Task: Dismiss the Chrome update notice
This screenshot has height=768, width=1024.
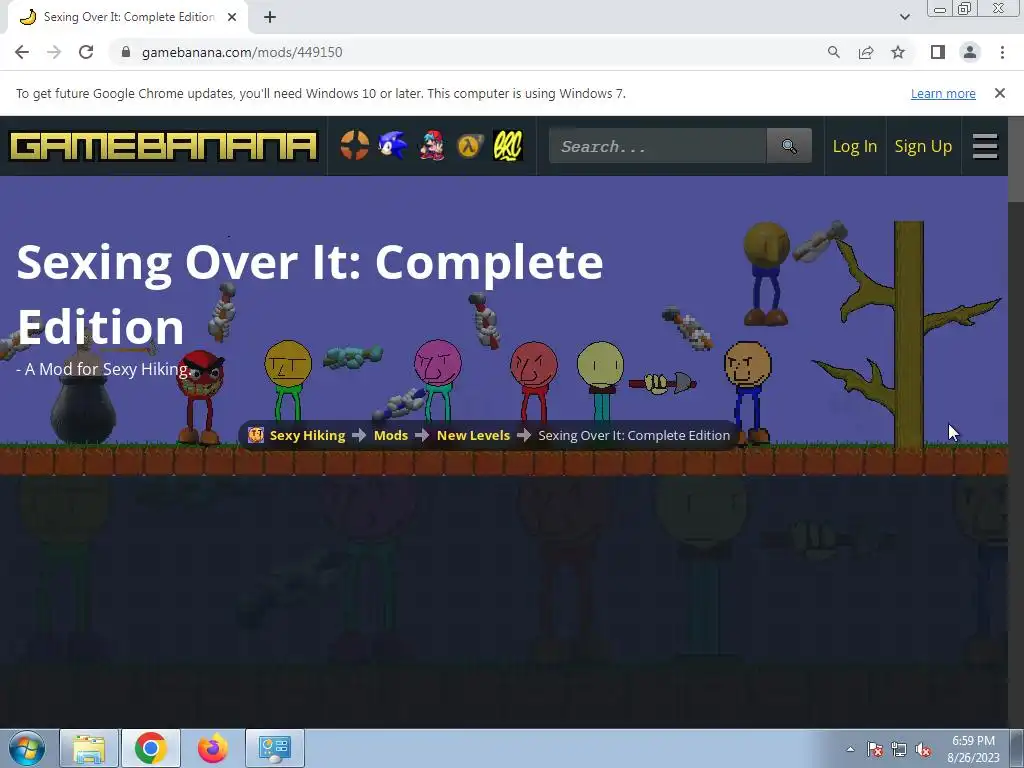Action: pos(1000,93)
